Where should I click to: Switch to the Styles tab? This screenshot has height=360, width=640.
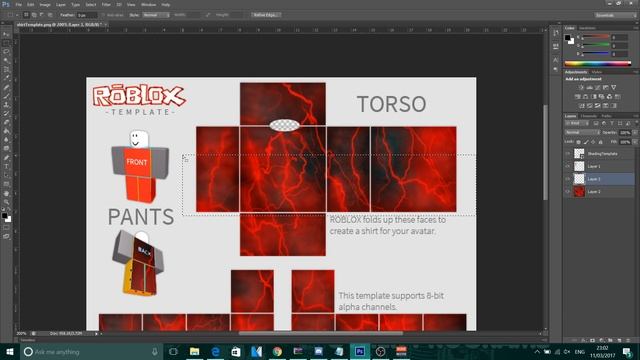tap(597, 72)
